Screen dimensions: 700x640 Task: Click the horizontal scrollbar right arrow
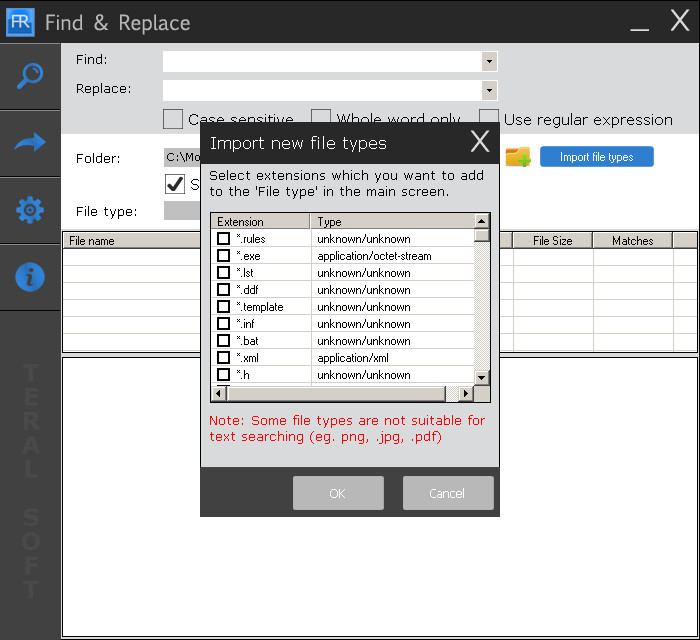coord(466,393)
